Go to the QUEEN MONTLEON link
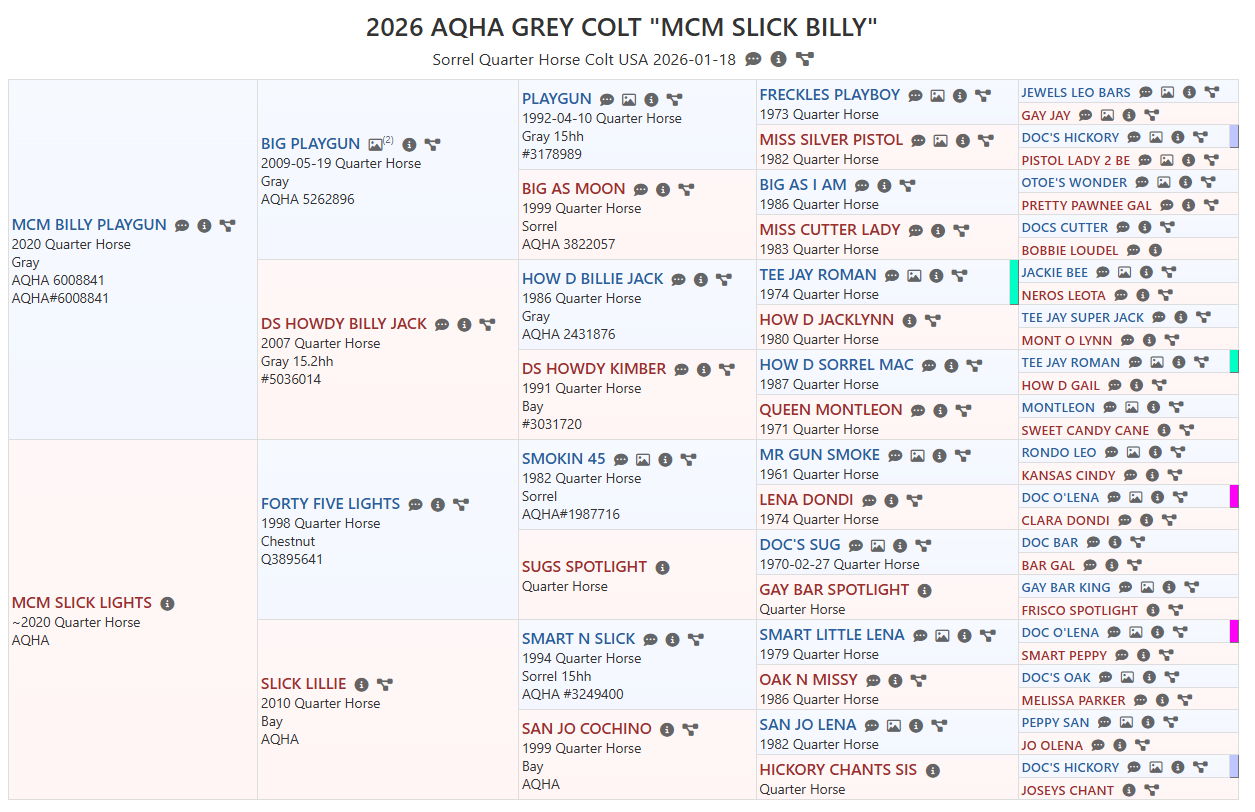 pyautogui.click(x=830, y=410)
